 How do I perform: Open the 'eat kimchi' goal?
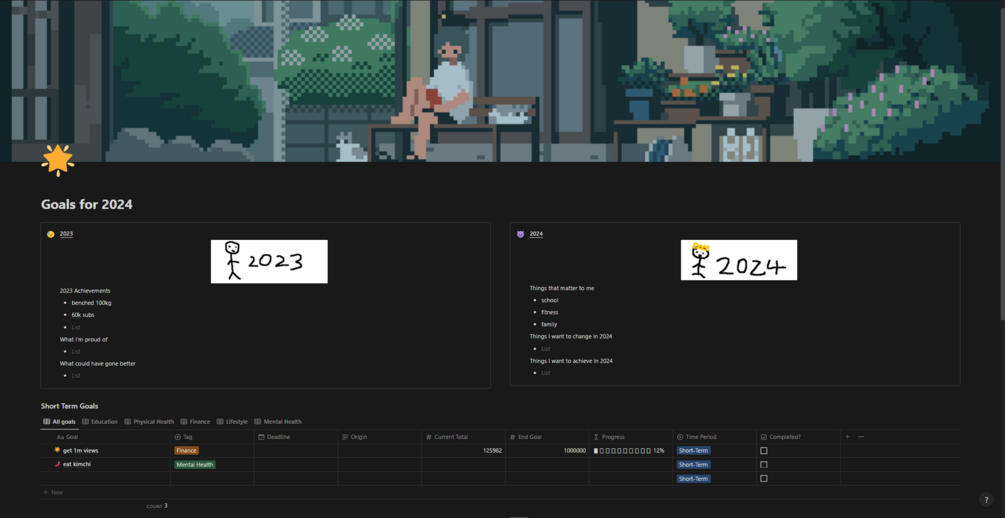tap(77, 464)
